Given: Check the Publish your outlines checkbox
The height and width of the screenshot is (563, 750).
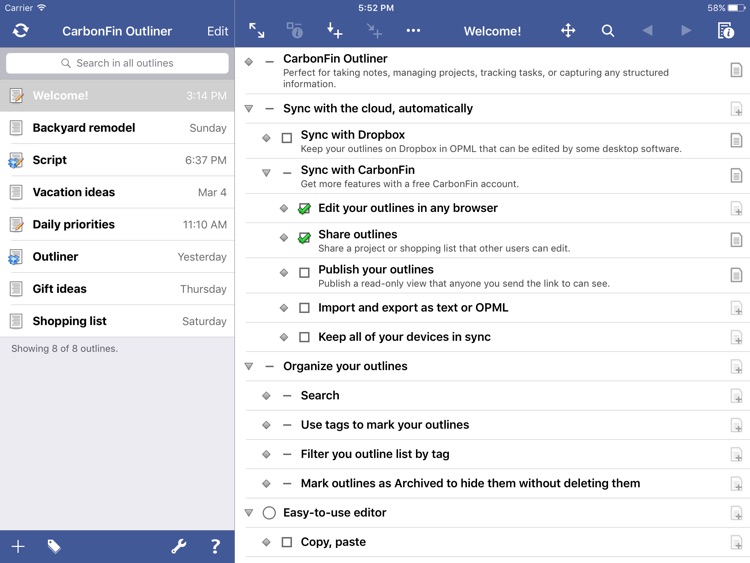Looking at the screenshot, I should point(304,273).
